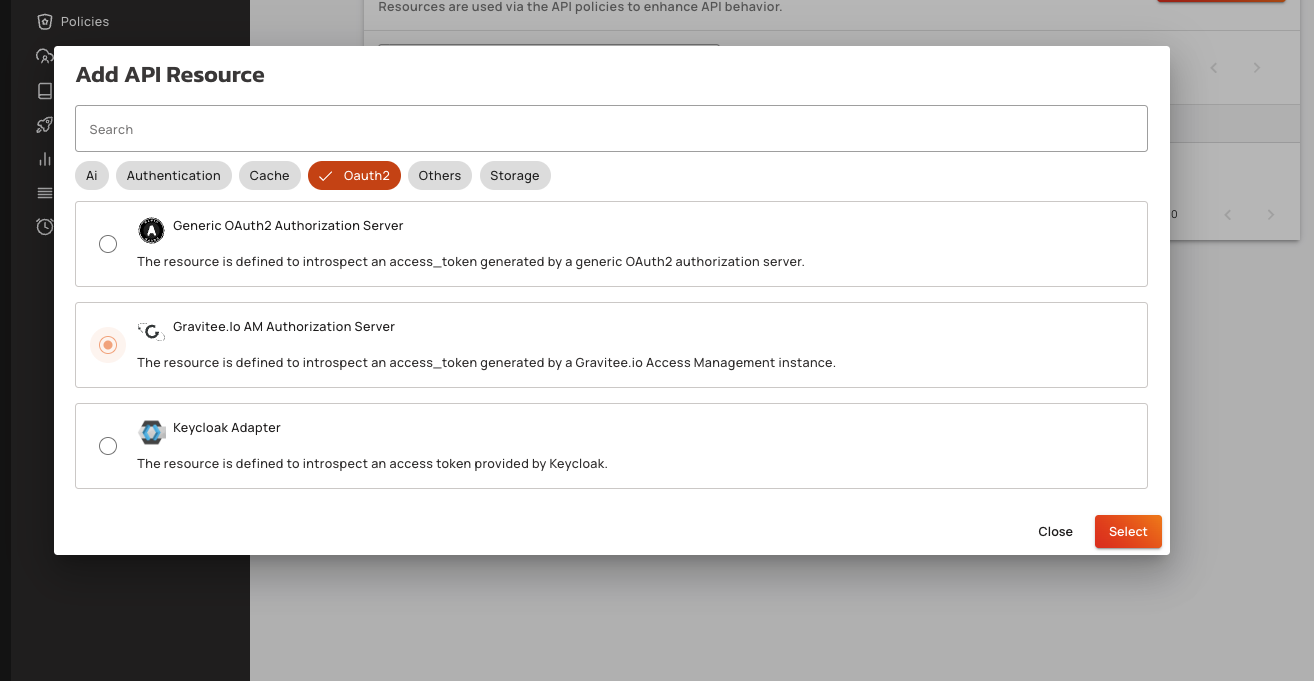Pick the Keycloak Adapter radio button

click(x=108, y=446)
